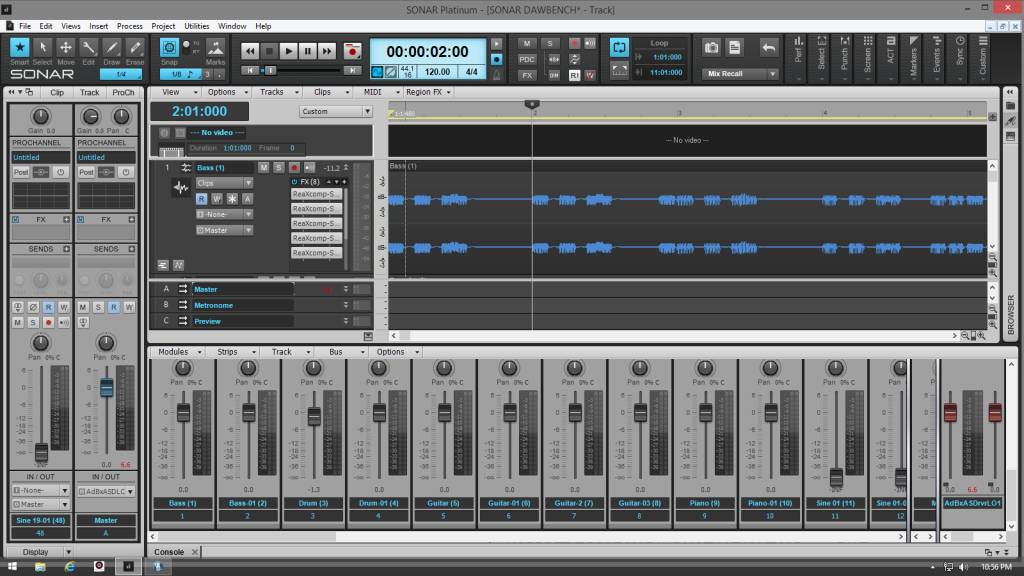The height and width of the screenshot is (576, 1024).
Task: Click the Rewind transport button
Action: tap(249, 51)
